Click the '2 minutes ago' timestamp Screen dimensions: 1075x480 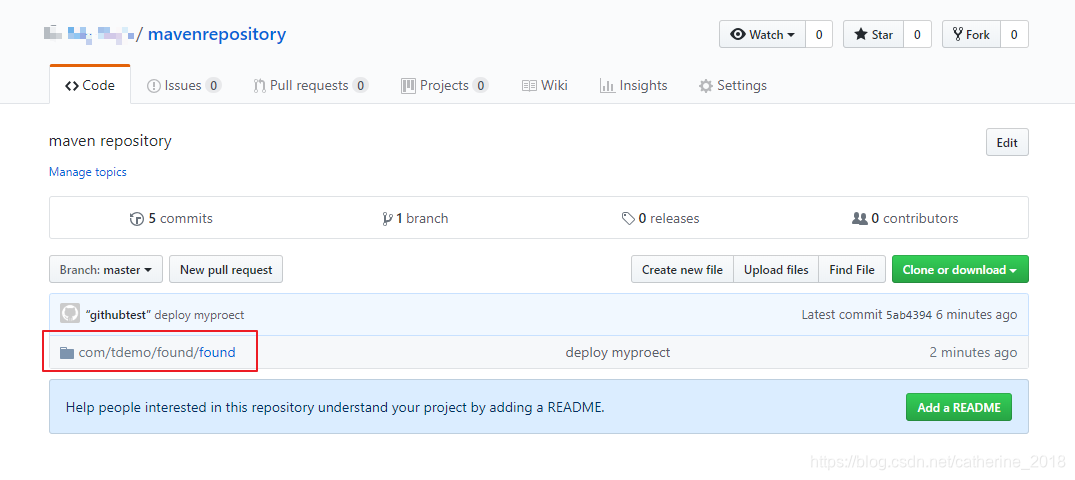click(973, 352)
